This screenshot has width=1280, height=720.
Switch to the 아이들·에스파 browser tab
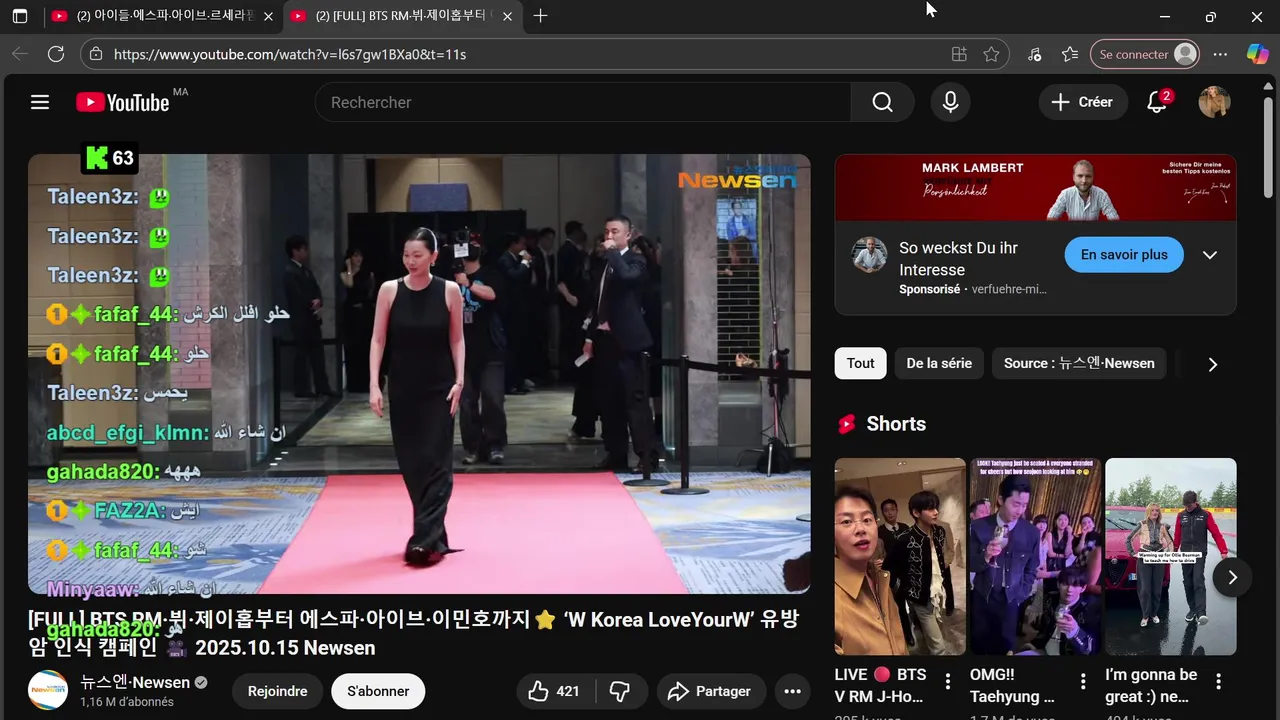click(x=160, y=16)
